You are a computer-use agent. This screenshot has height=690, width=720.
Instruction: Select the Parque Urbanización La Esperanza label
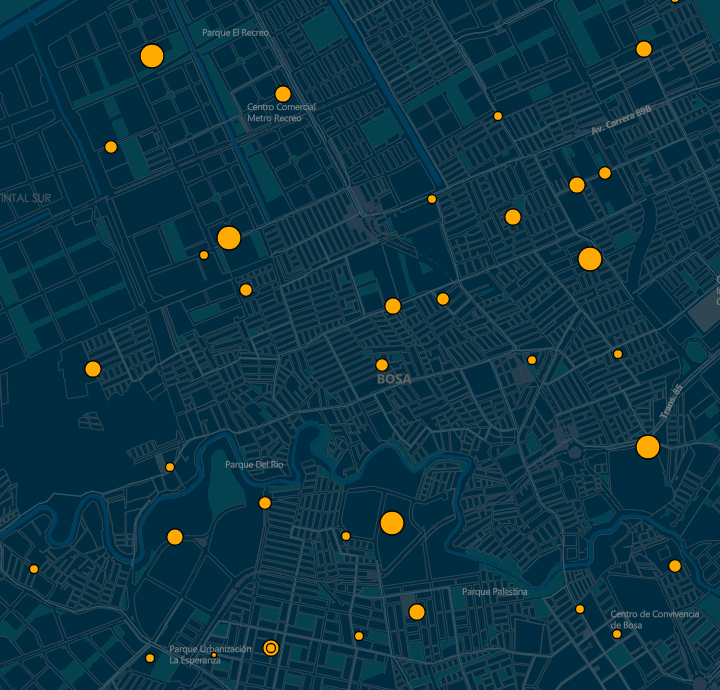point(210,654)
